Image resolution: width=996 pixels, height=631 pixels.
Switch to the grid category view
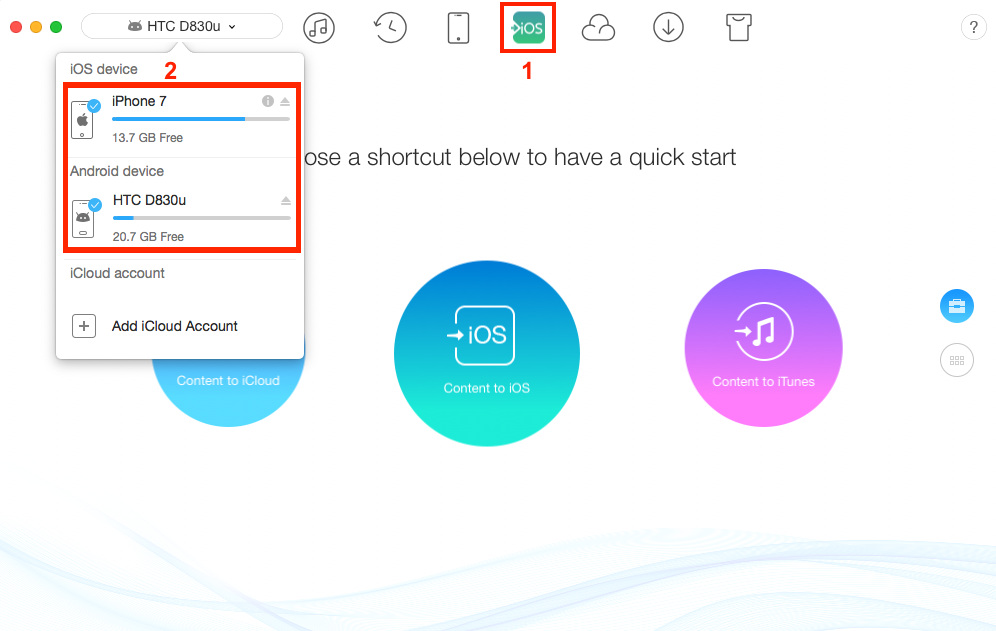[957, 360]
